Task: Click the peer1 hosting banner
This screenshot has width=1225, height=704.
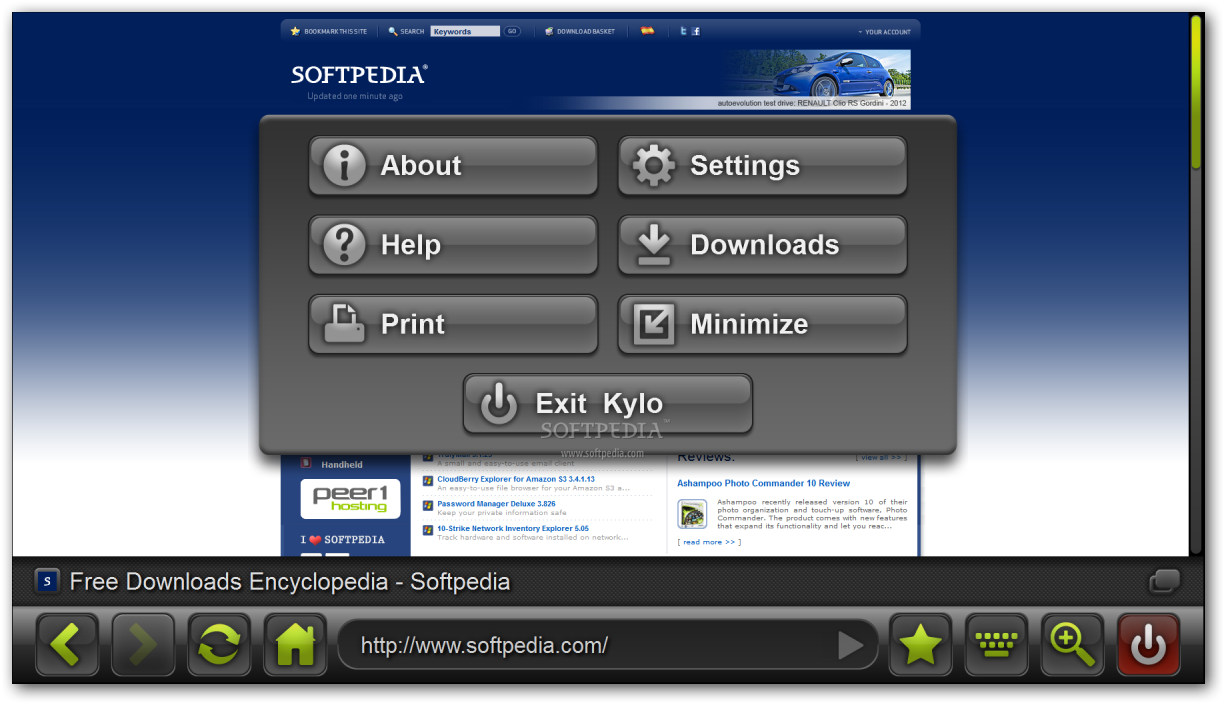Action: [350, 498]
